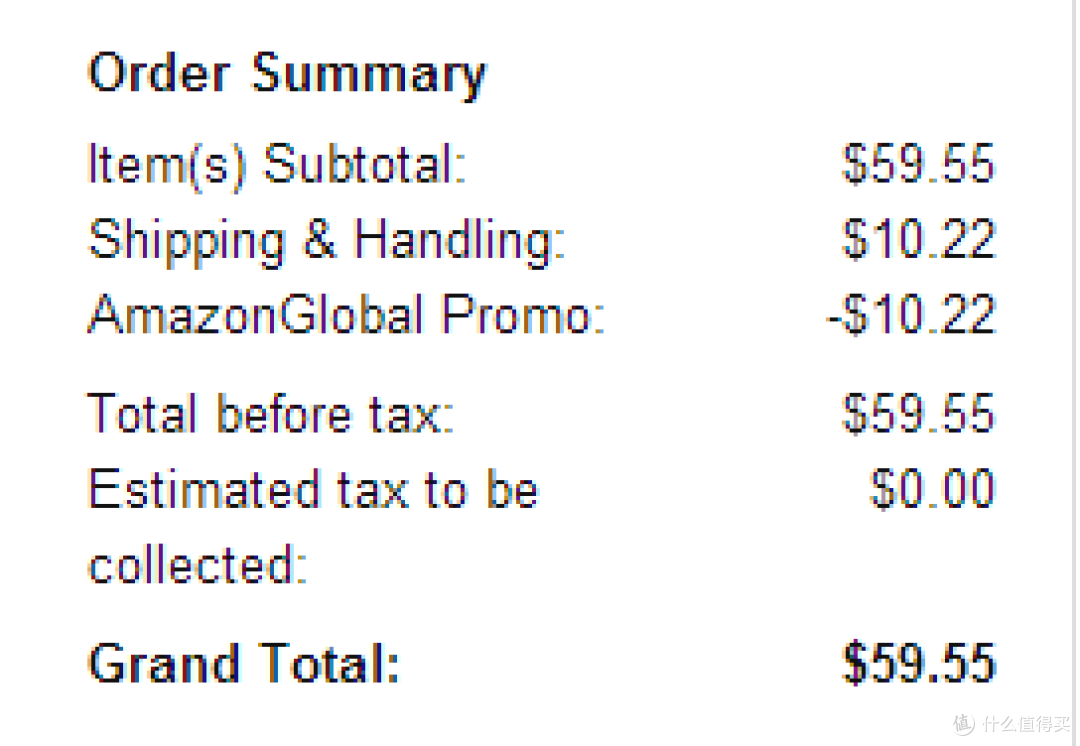This screenshot has width=1080, height=746.
Task: Click the Total before tax amount
Action: click(x=919, y=414)
